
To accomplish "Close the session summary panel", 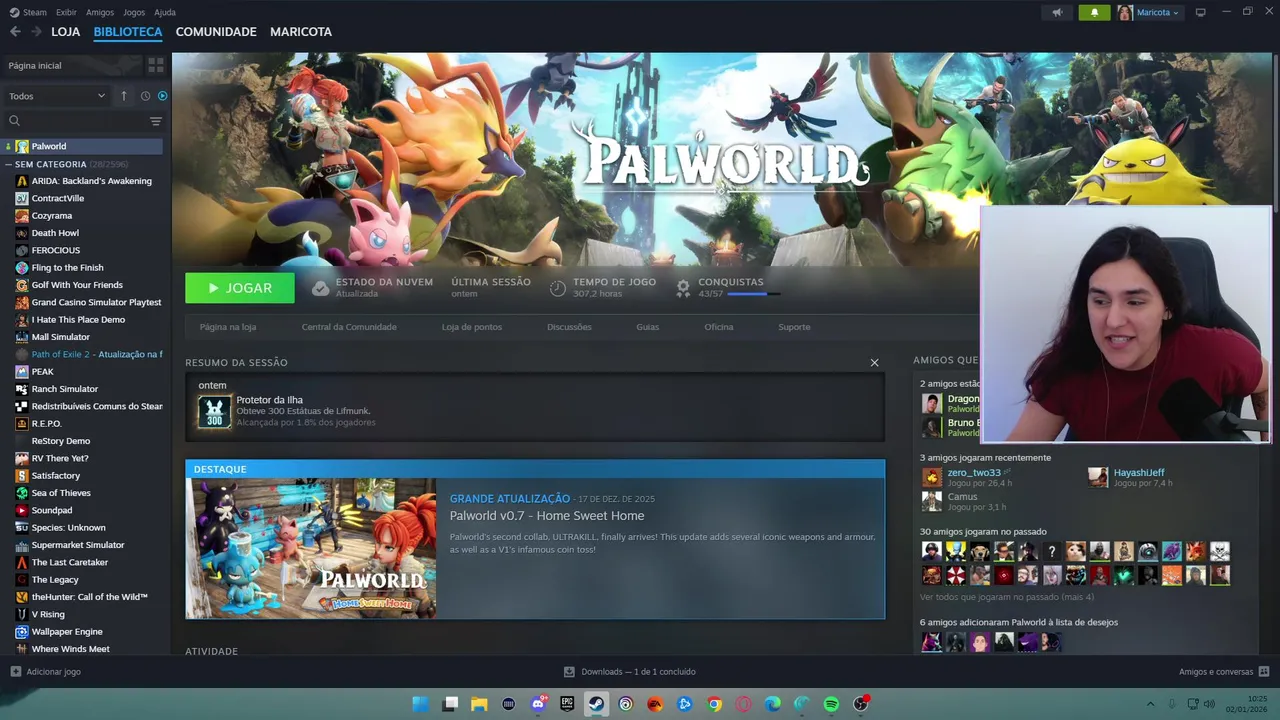I will [874, 363].
